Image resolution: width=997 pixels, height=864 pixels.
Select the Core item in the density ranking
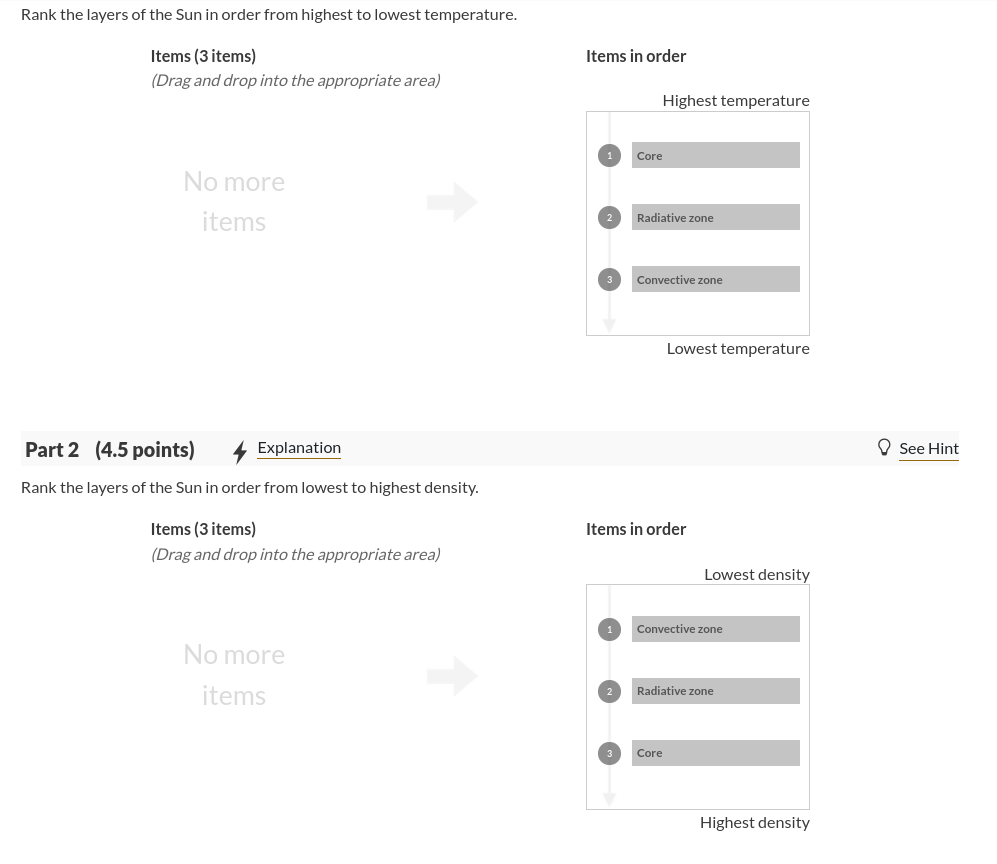point(715,753)
